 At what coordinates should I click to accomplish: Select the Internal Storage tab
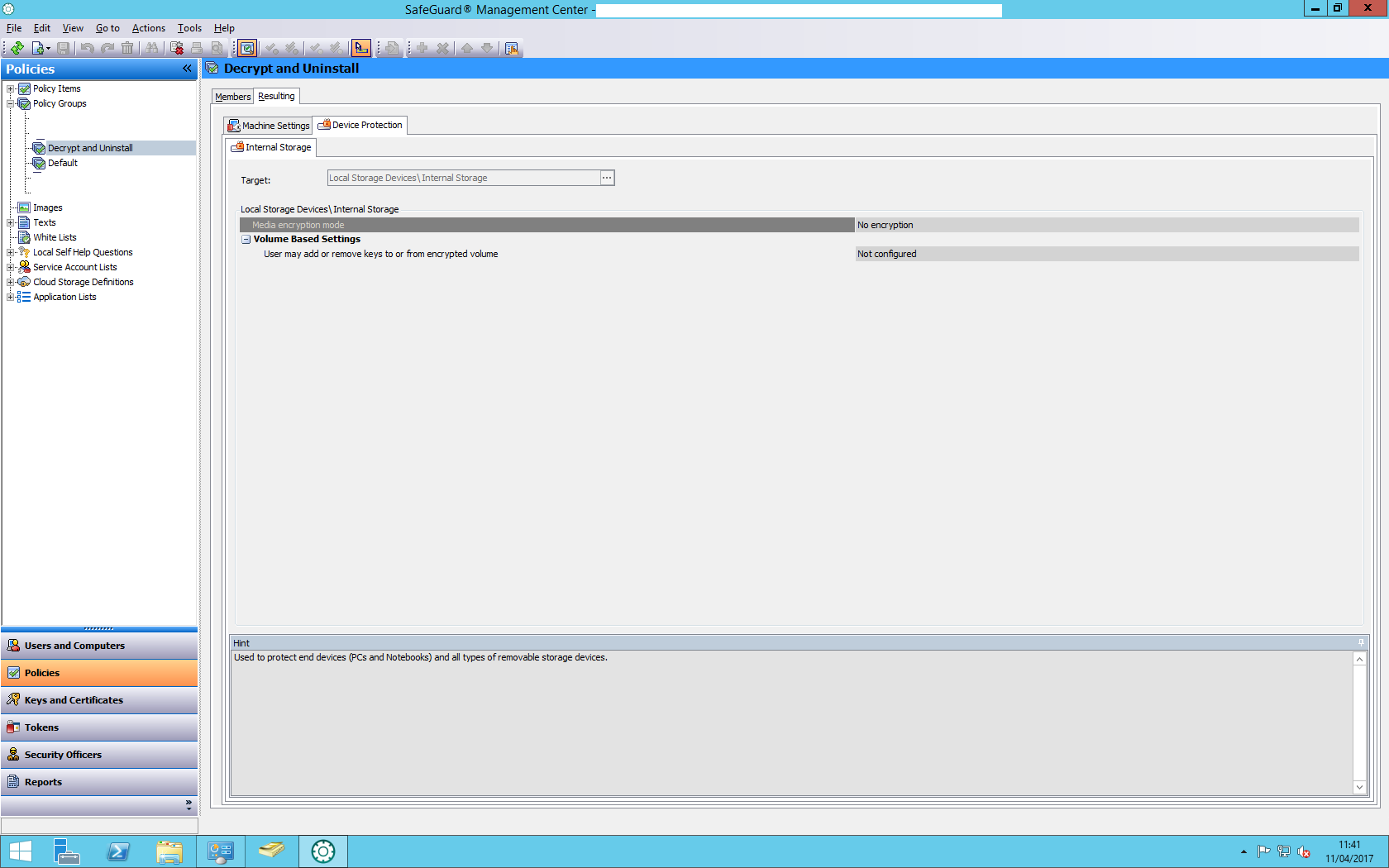tap(271, 147)
